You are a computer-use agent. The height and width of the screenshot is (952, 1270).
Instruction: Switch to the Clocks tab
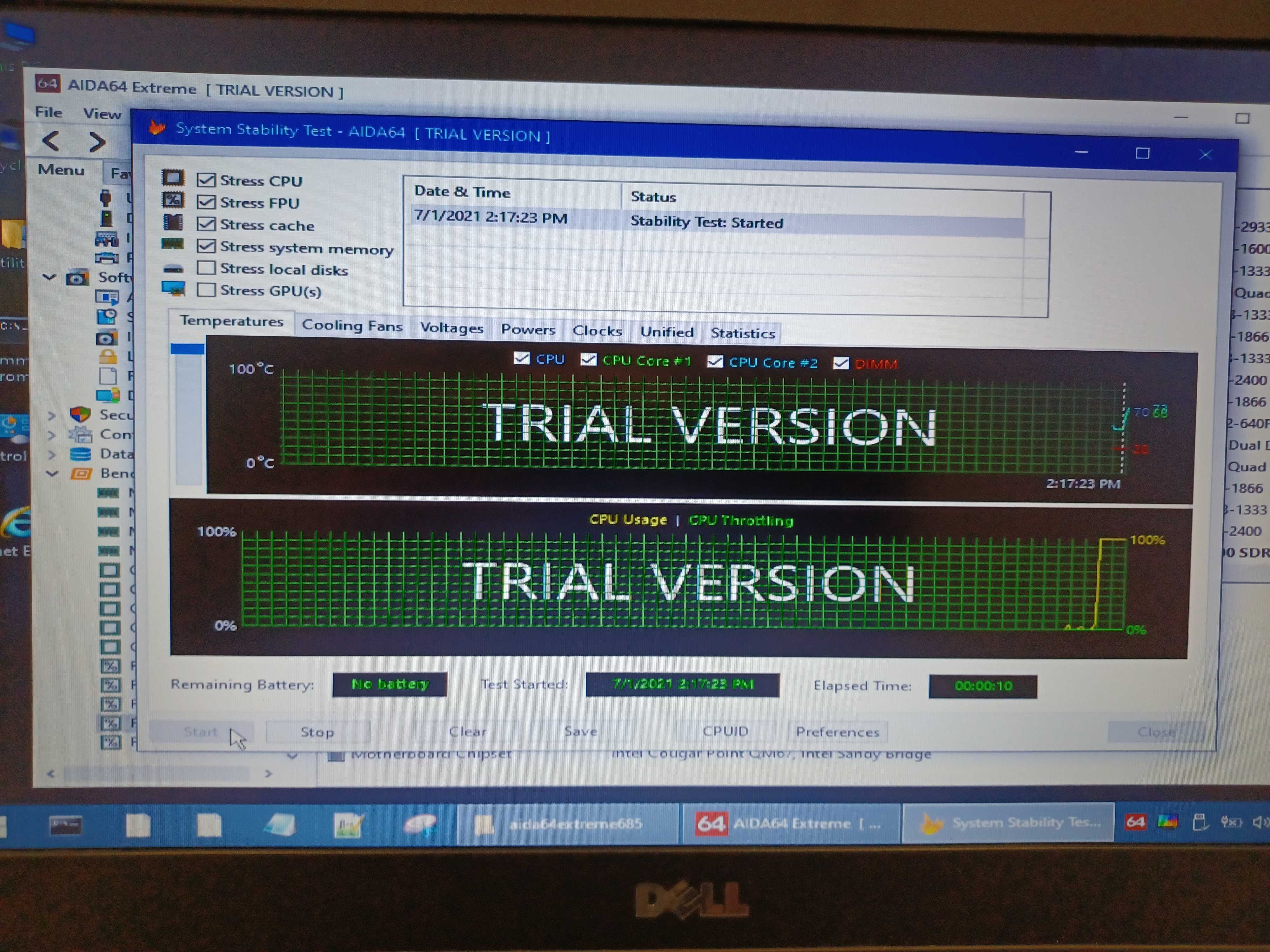coord(597,331)
